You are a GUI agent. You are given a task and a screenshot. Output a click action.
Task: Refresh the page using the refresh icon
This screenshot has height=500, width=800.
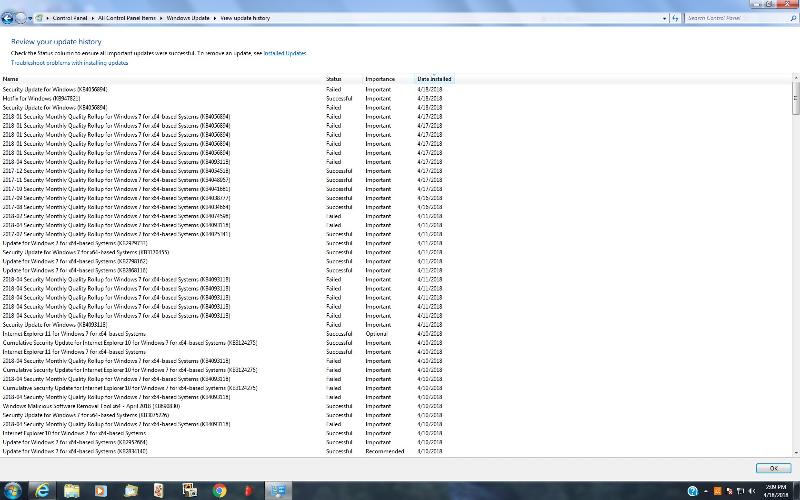[676, 18]
